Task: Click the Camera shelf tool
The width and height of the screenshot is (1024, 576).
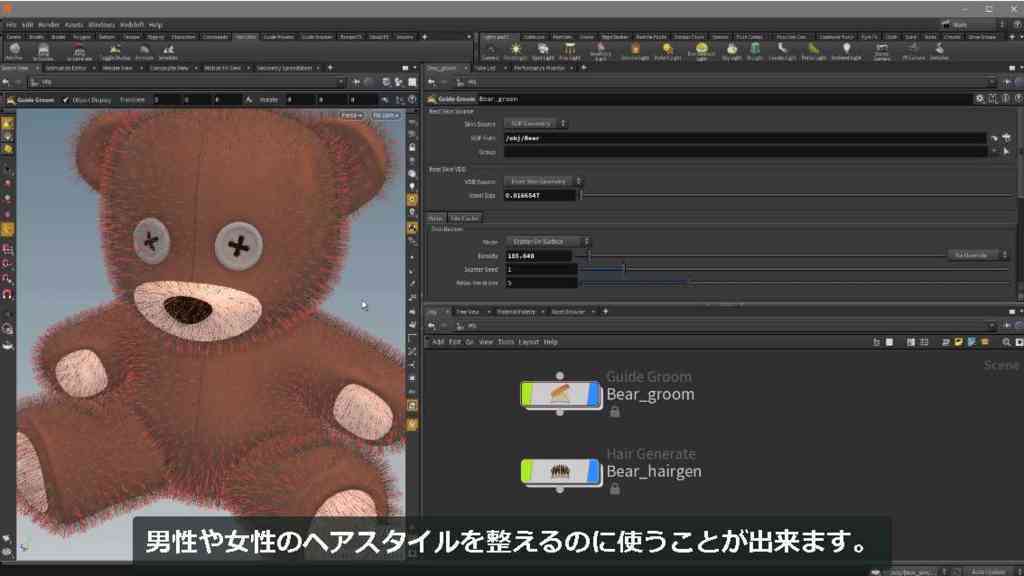Action: [490, 51]
